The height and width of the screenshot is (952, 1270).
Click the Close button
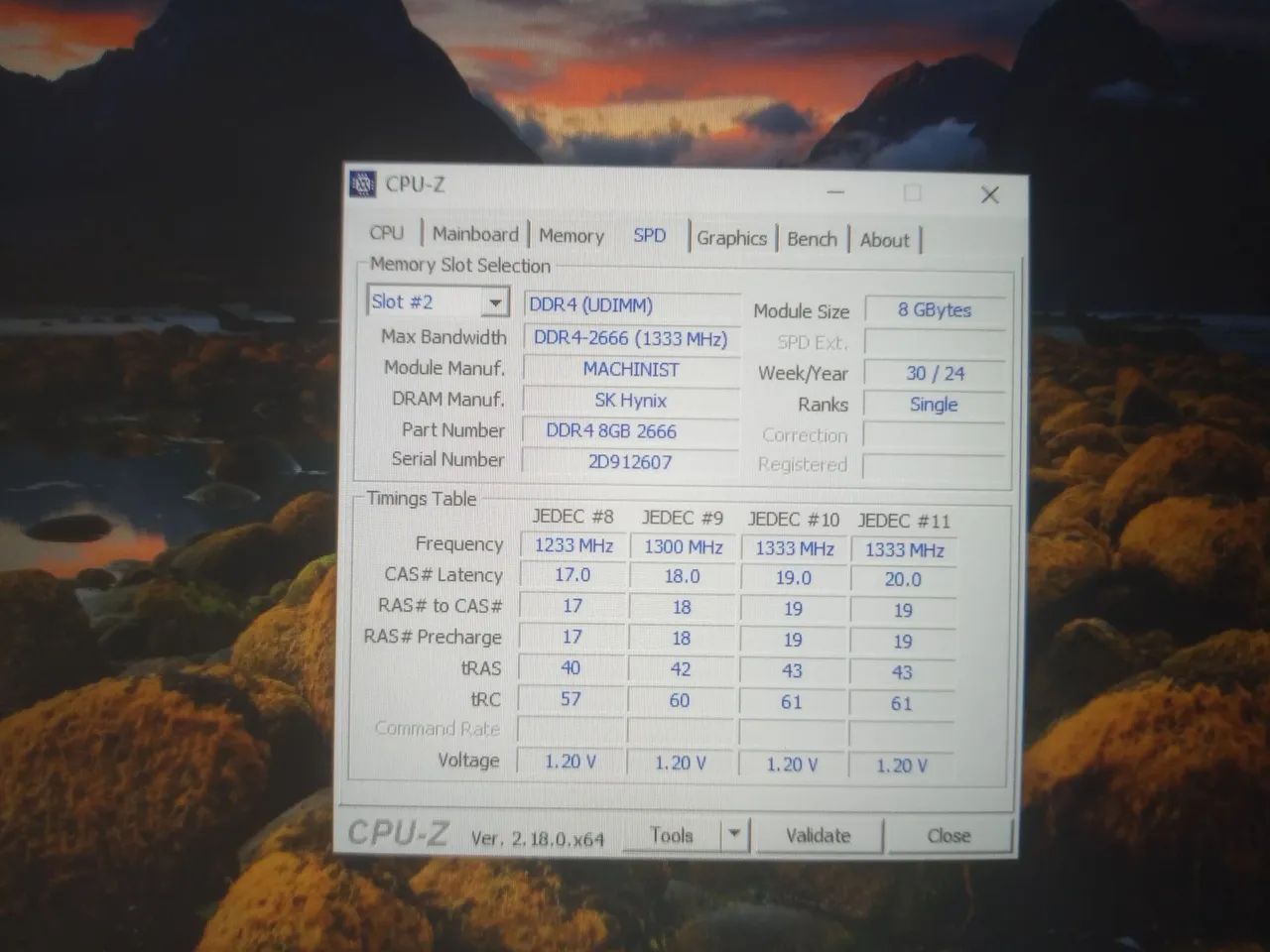pos(949,836)
